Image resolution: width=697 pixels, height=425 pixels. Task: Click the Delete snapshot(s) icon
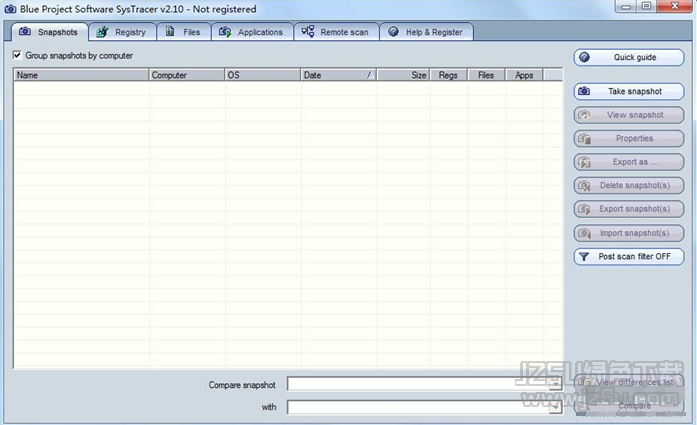(x=584, y=186)
